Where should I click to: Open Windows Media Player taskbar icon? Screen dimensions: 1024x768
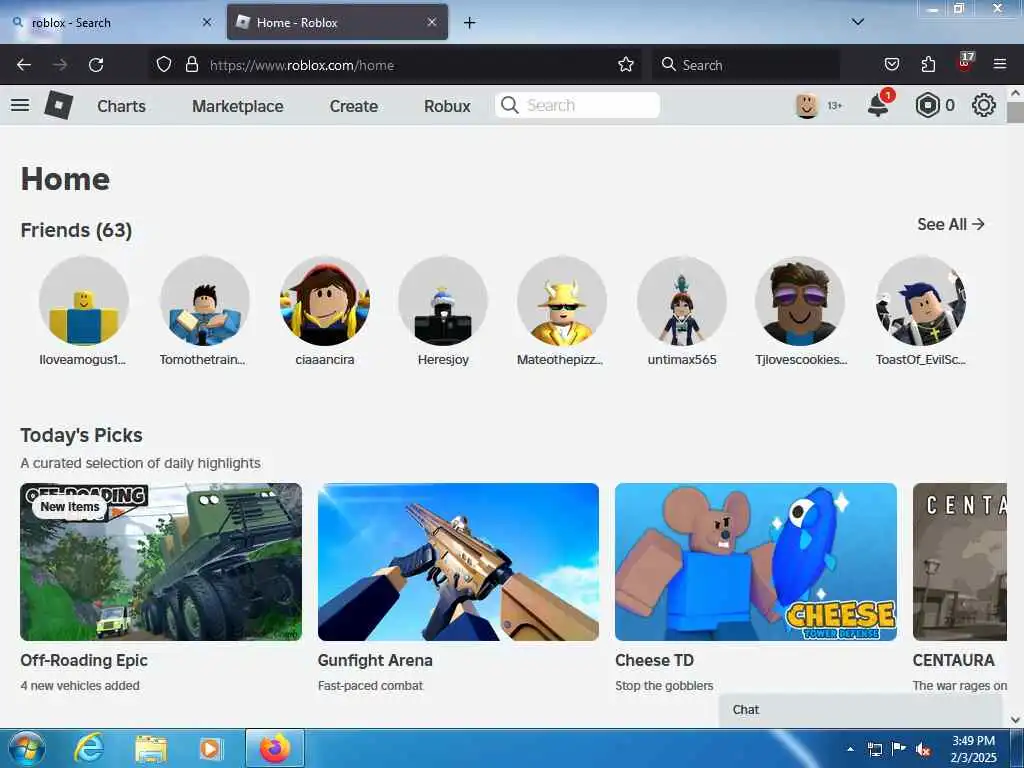point(210,749)
